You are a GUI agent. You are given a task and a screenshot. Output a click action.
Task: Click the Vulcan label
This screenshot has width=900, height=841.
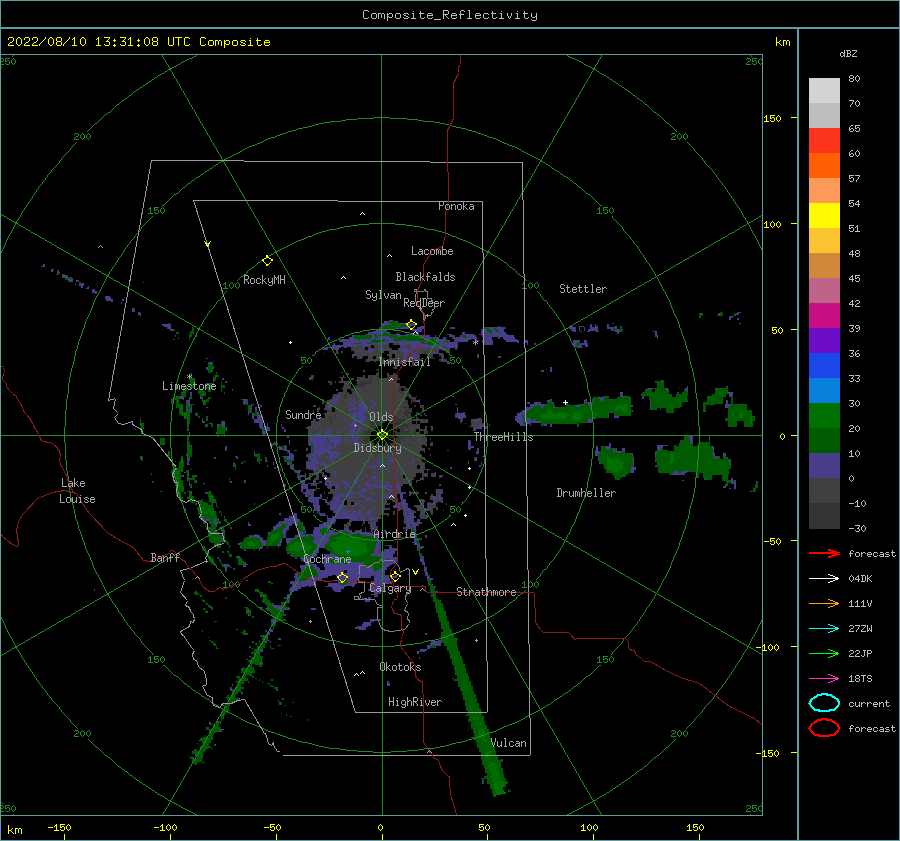click(x=509, y=743)
